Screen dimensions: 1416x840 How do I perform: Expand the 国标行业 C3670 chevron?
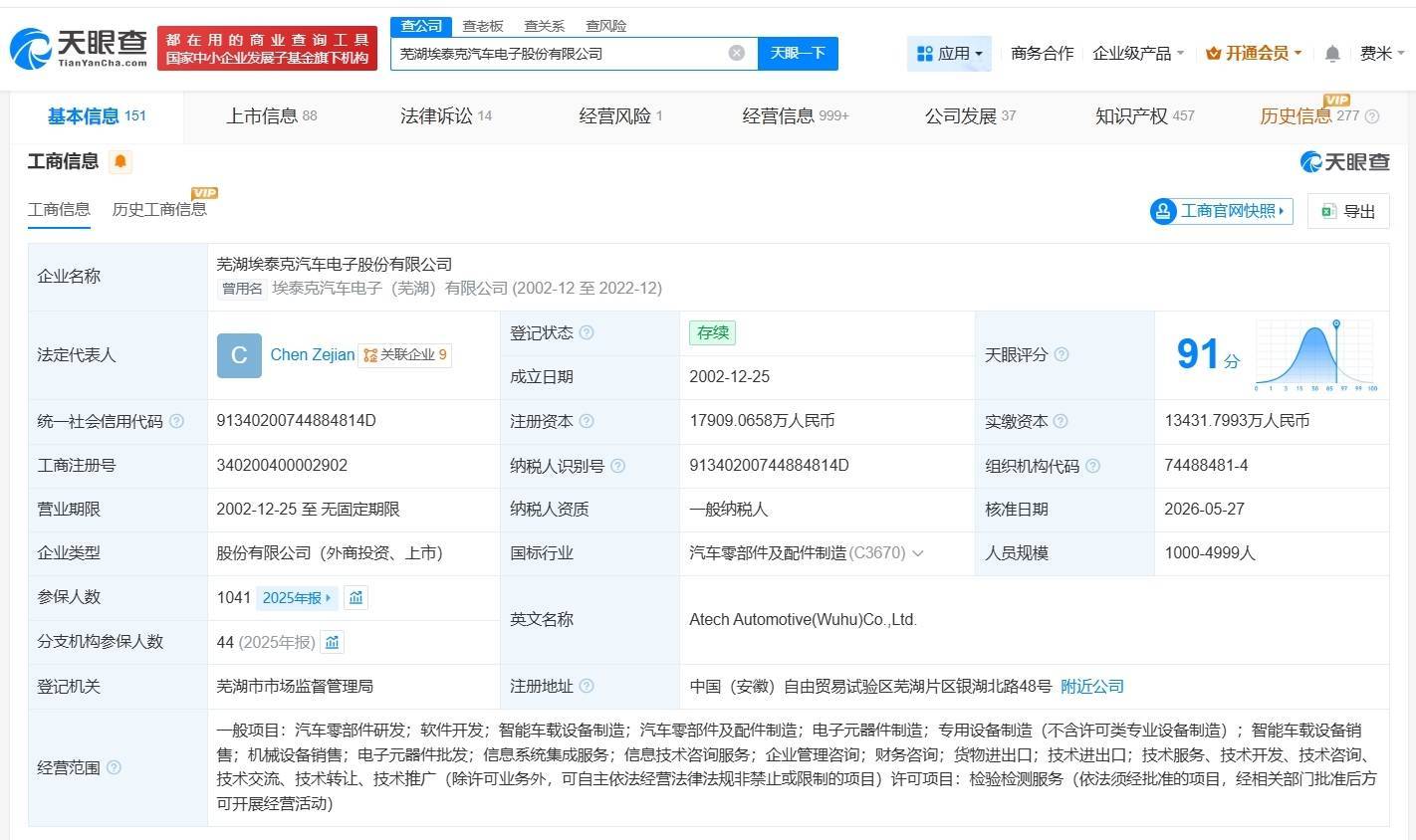917,553
